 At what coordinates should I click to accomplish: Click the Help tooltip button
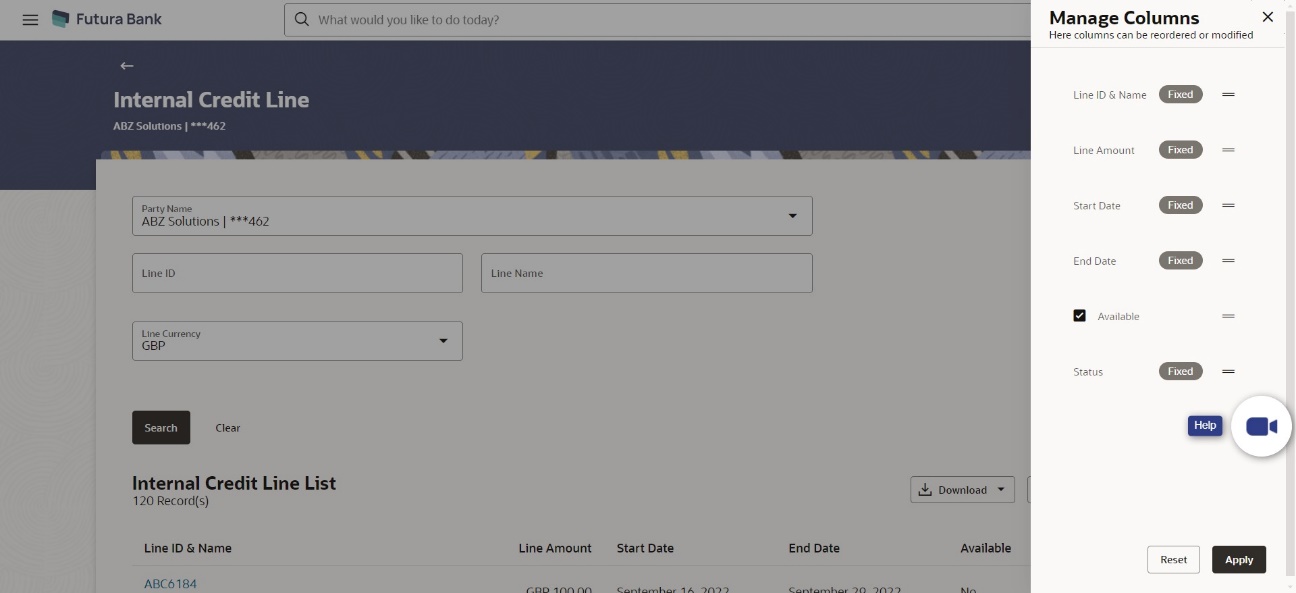[x=1205, y=426]
